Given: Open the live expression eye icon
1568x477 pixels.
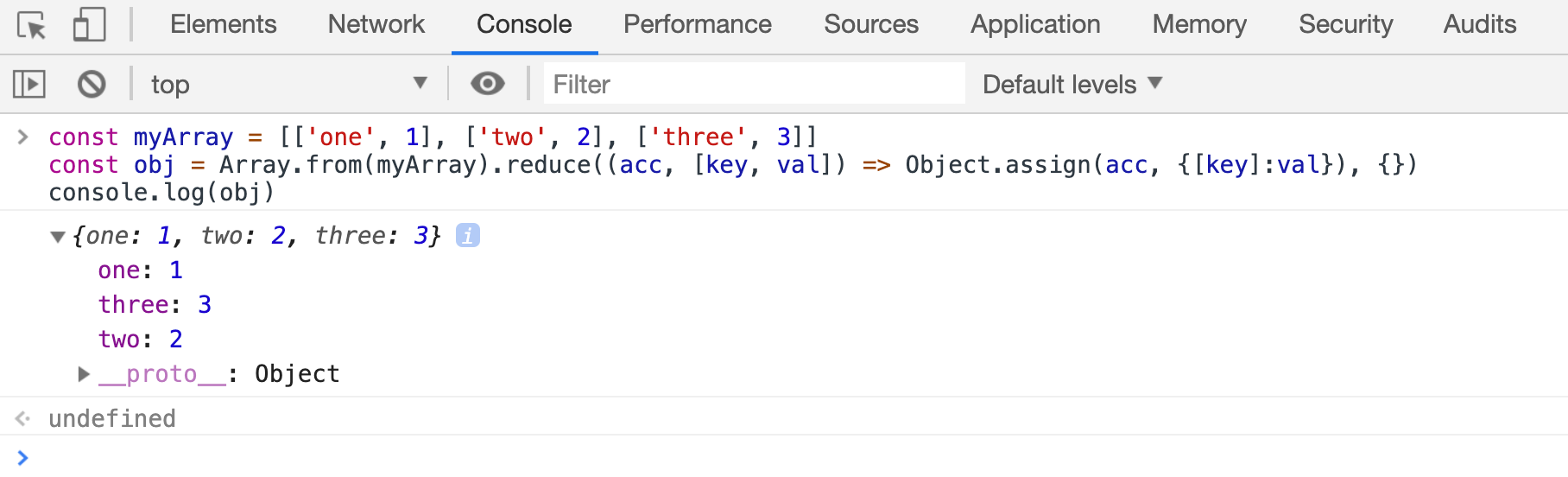Looking at the screenshot, I should pyautogui.click(x=488, y=83).
